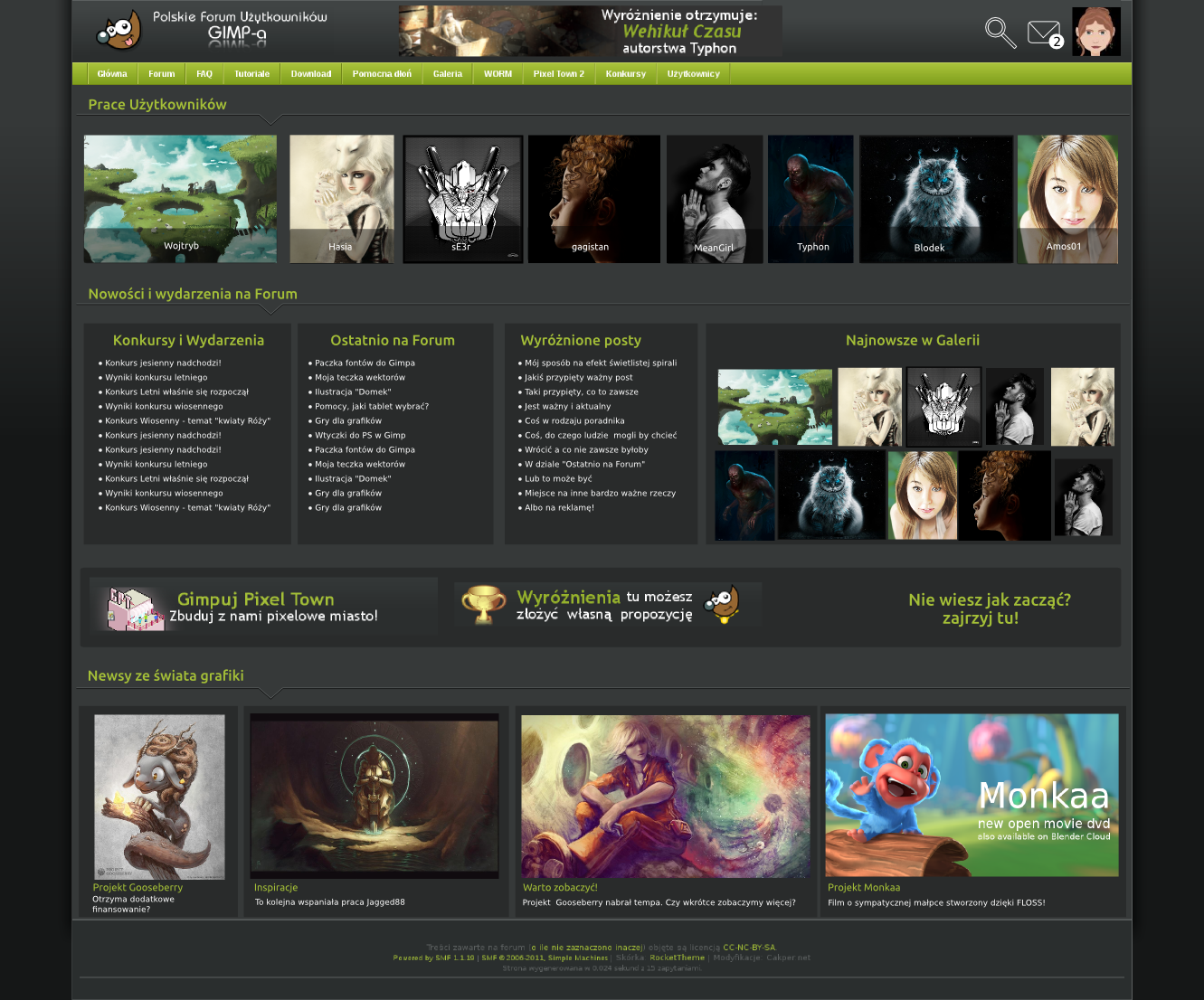The height and width of the screenshot is (1000, 1204).
Task: Select Pixel Town 2 in navigation
Action: (x=558, y=74)
